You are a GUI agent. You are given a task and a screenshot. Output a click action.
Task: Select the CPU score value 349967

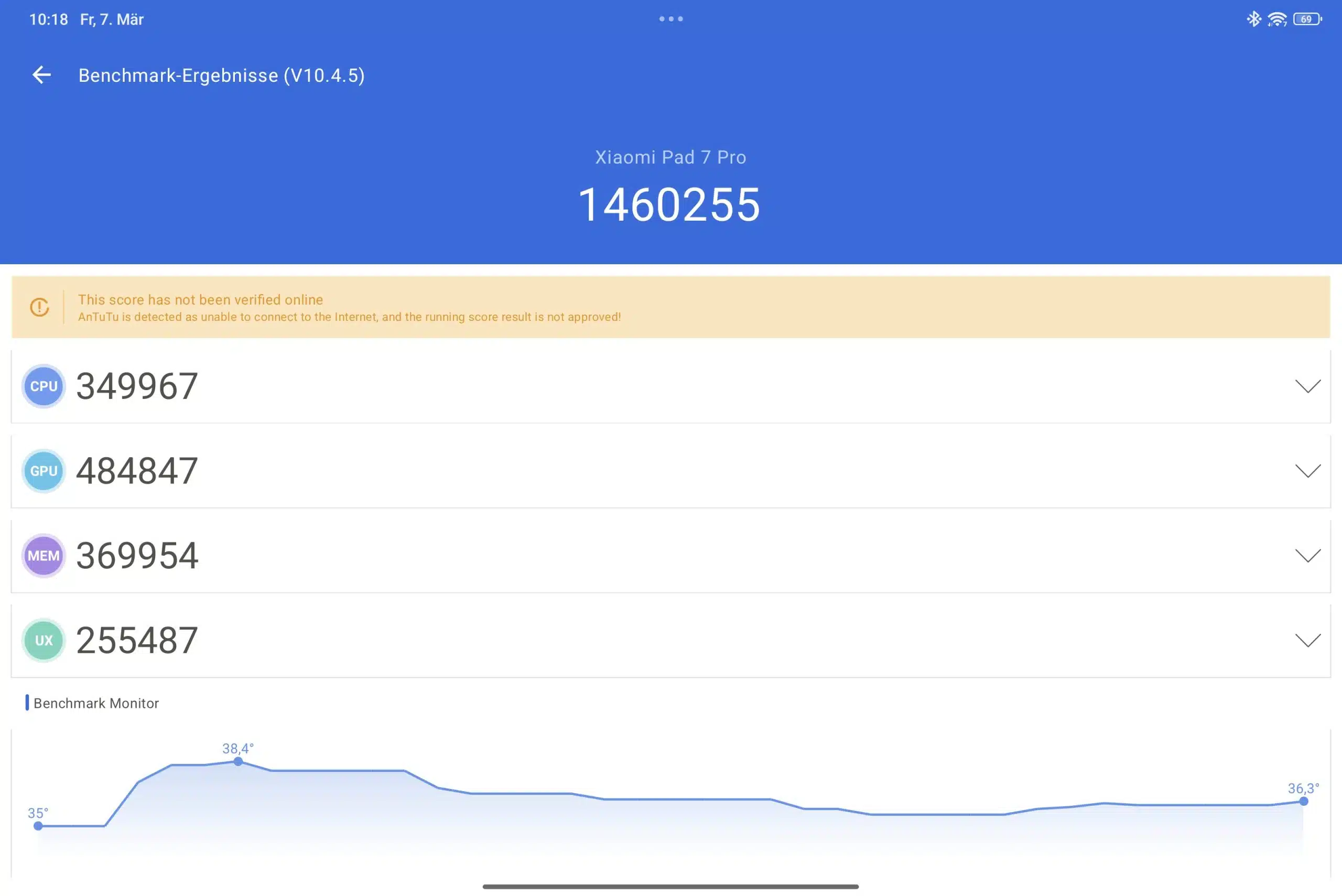coord(137,386)
